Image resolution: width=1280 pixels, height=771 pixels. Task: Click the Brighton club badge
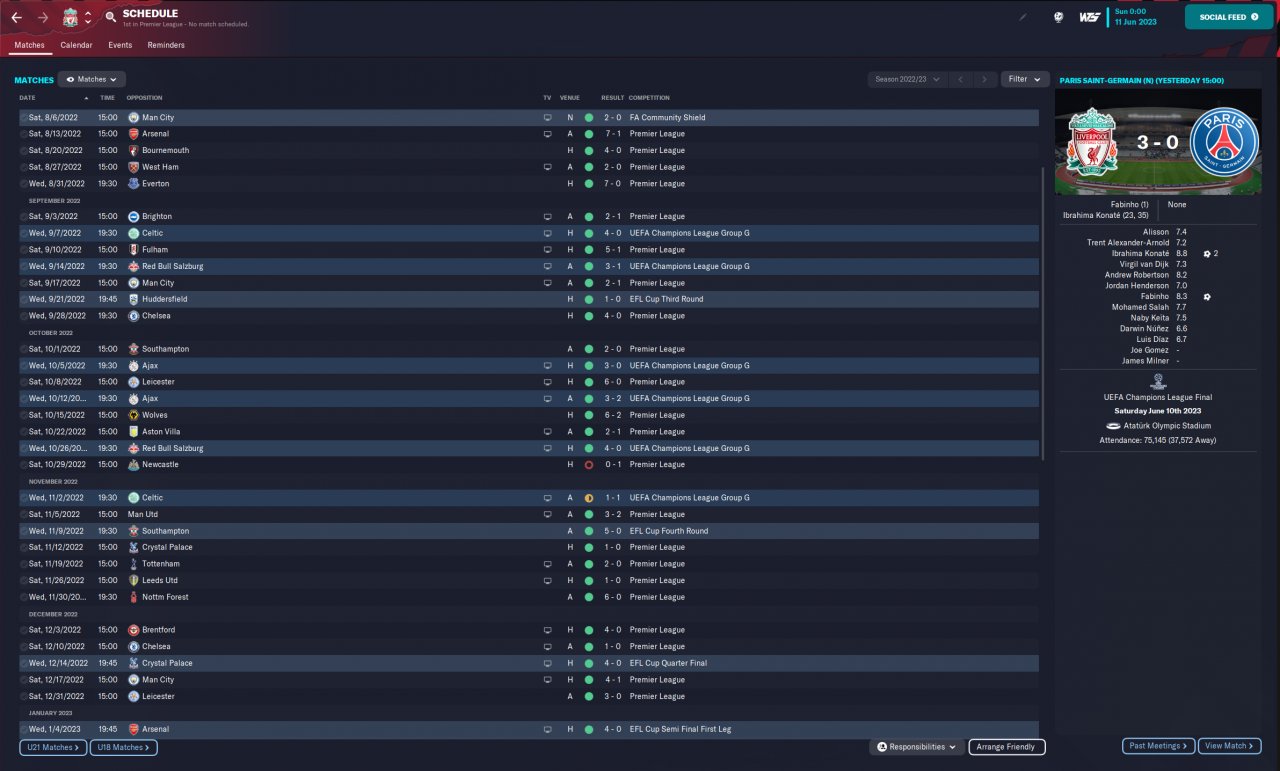click(133, 217)
